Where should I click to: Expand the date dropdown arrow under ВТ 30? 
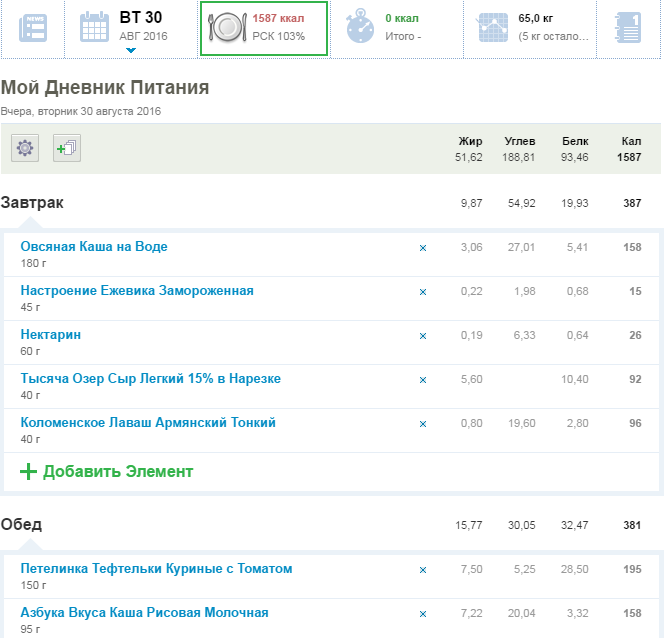click(x=131, y=49)
